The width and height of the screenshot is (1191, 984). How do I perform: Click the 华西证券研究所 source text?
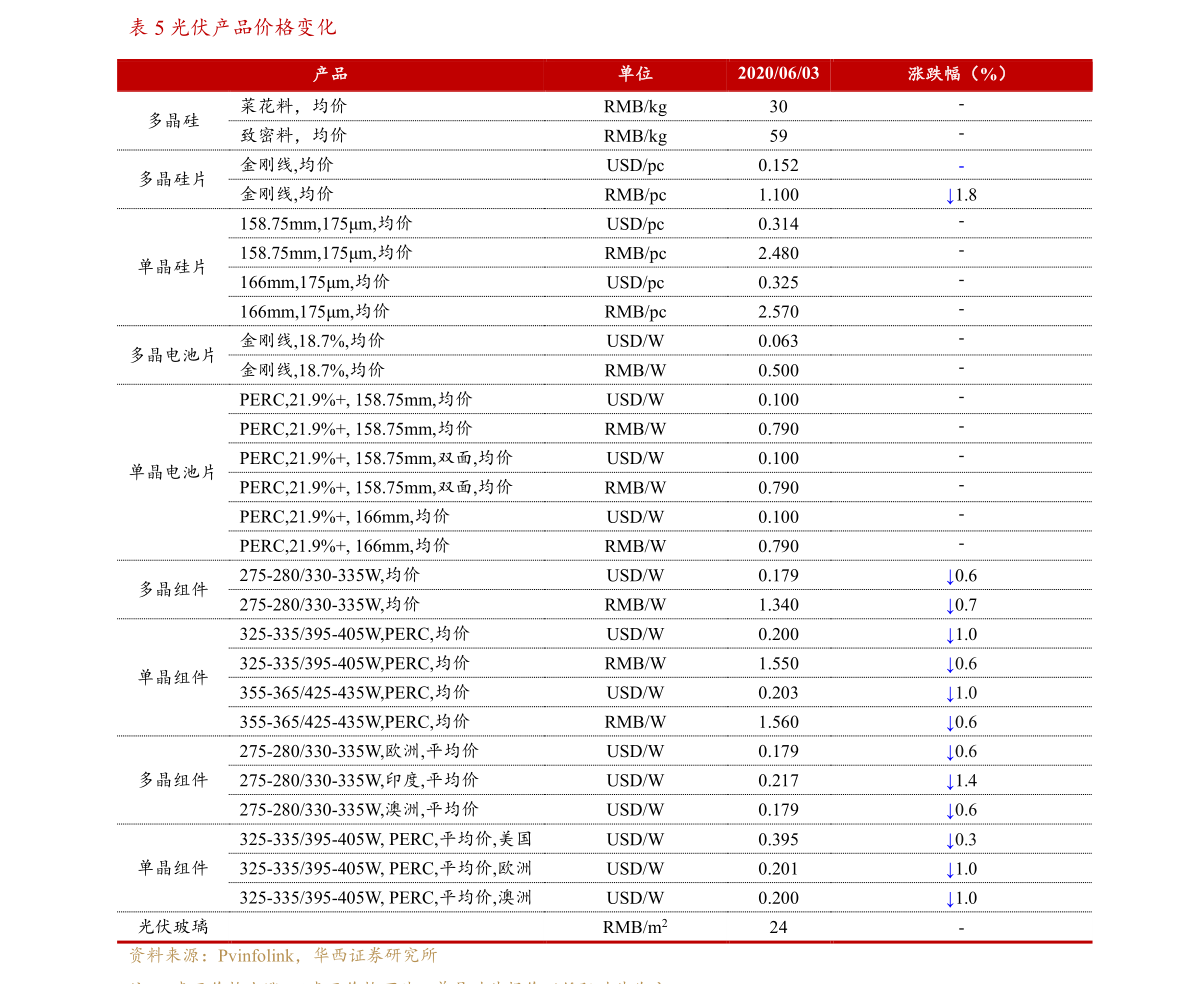375,956
